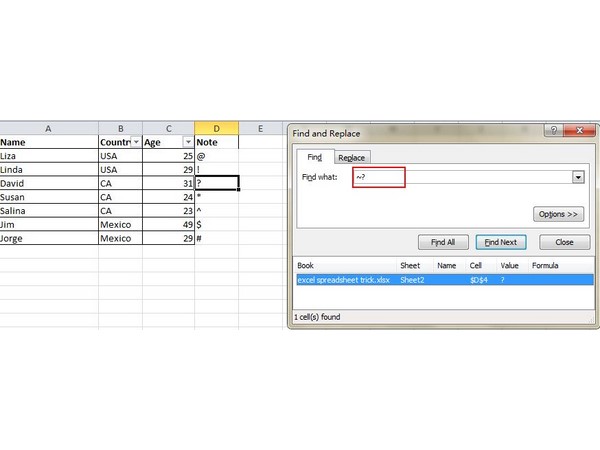Select the cell containing Susan
This screenshot has height=450, width=600.
click(x=49, y=197)
